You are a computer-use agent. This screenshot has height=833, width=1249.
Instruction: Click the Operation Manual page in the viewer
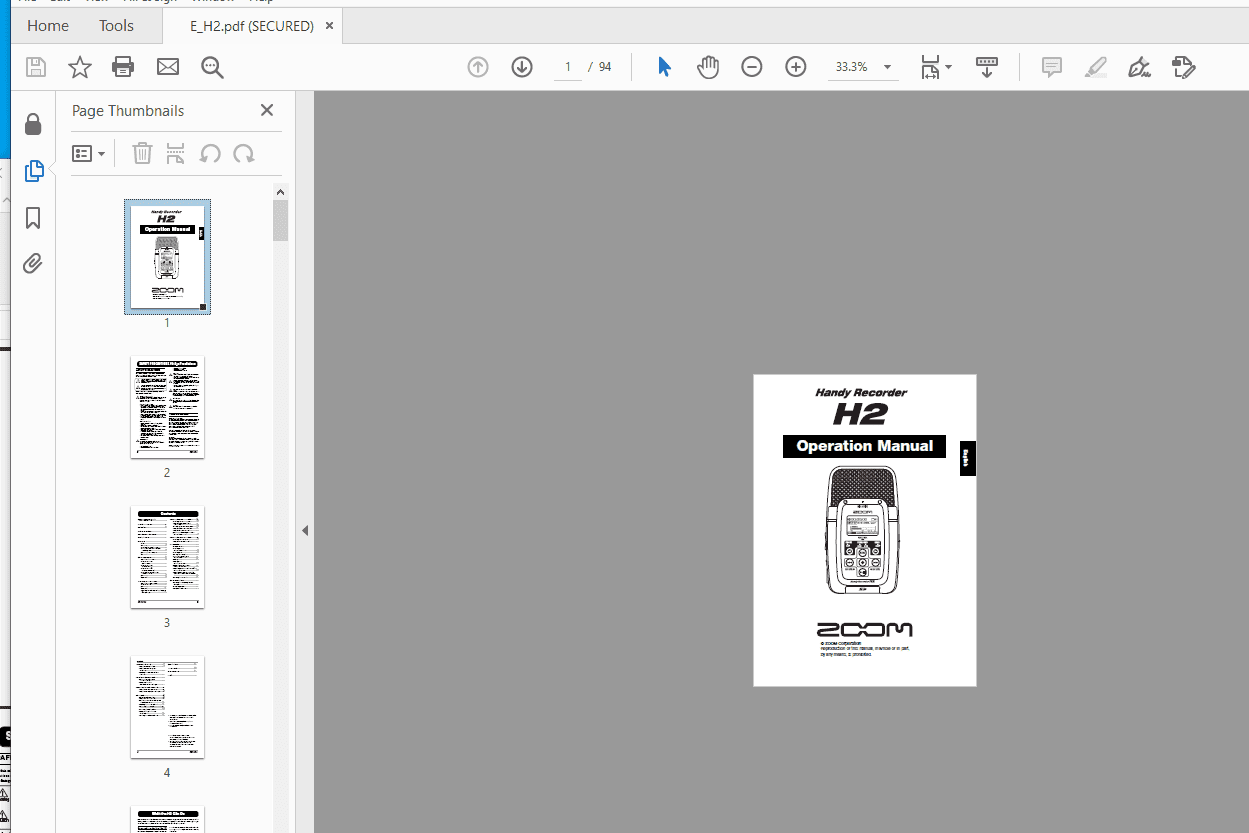coord(865,530)
